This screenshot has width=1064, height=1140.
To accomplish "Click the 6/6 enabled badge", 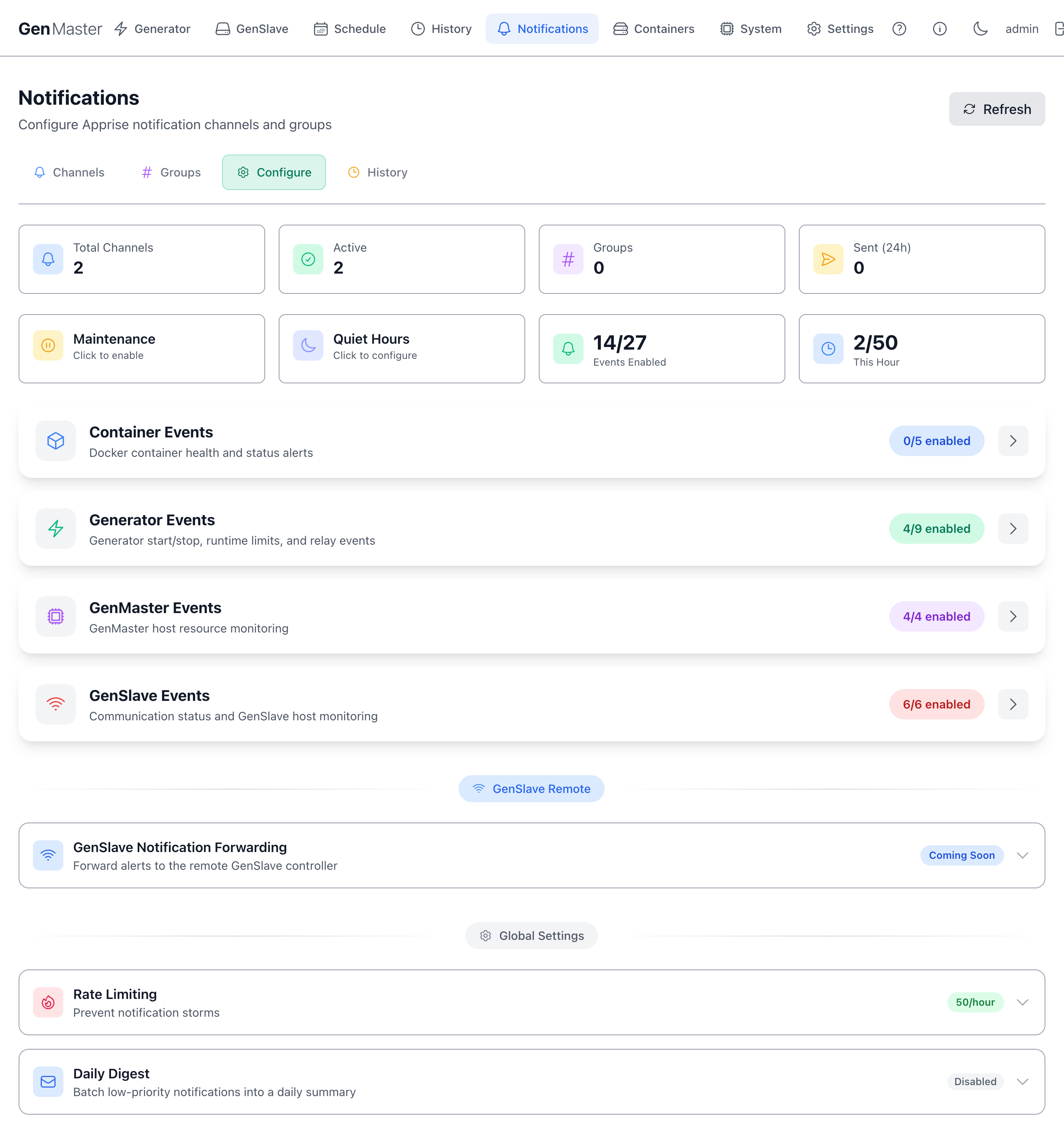I will click(x=936, y=704).
